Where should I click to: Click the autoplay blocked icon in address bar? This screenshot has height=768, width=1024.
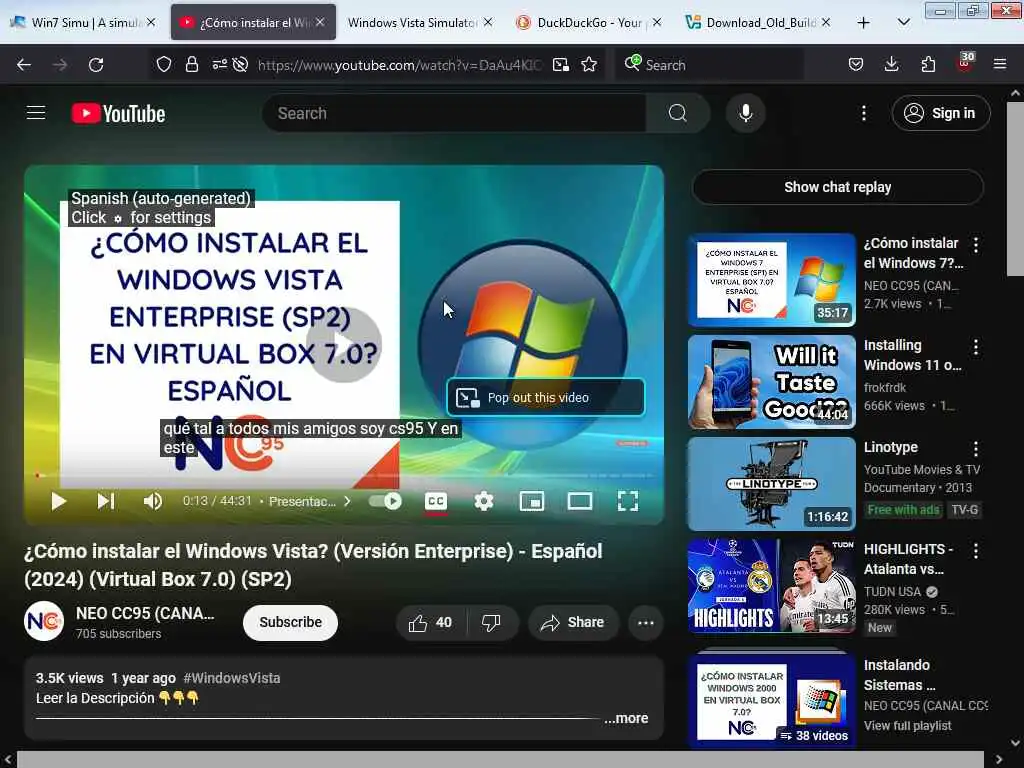(x=240, y=64)
